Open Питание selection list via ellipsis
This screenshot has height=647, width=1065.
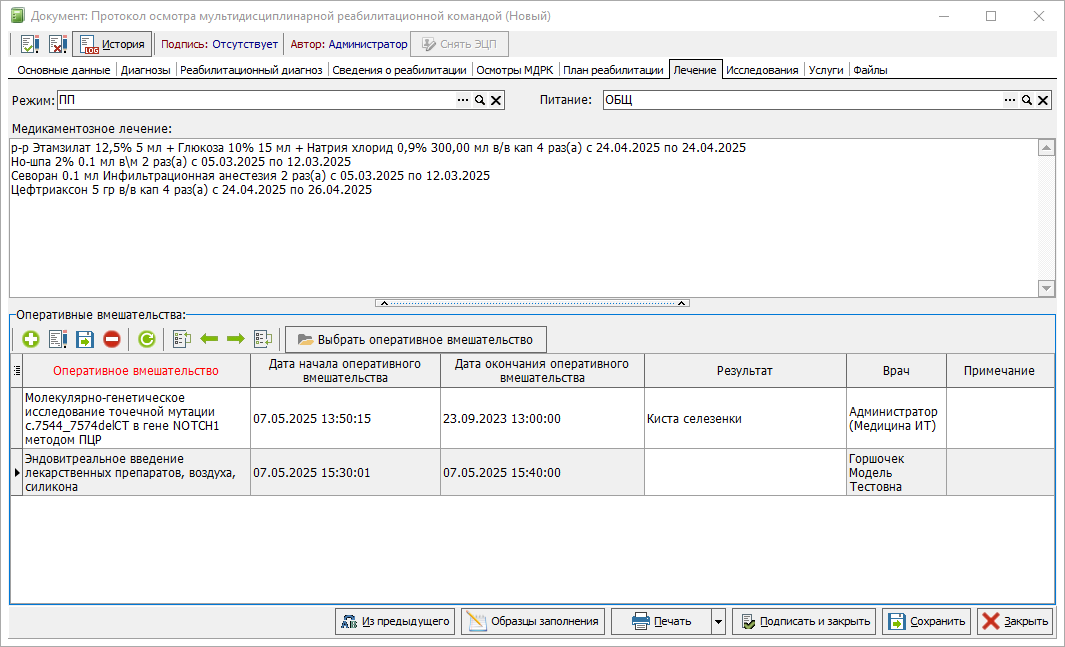pyautogui.click(x=1010, y=100)
